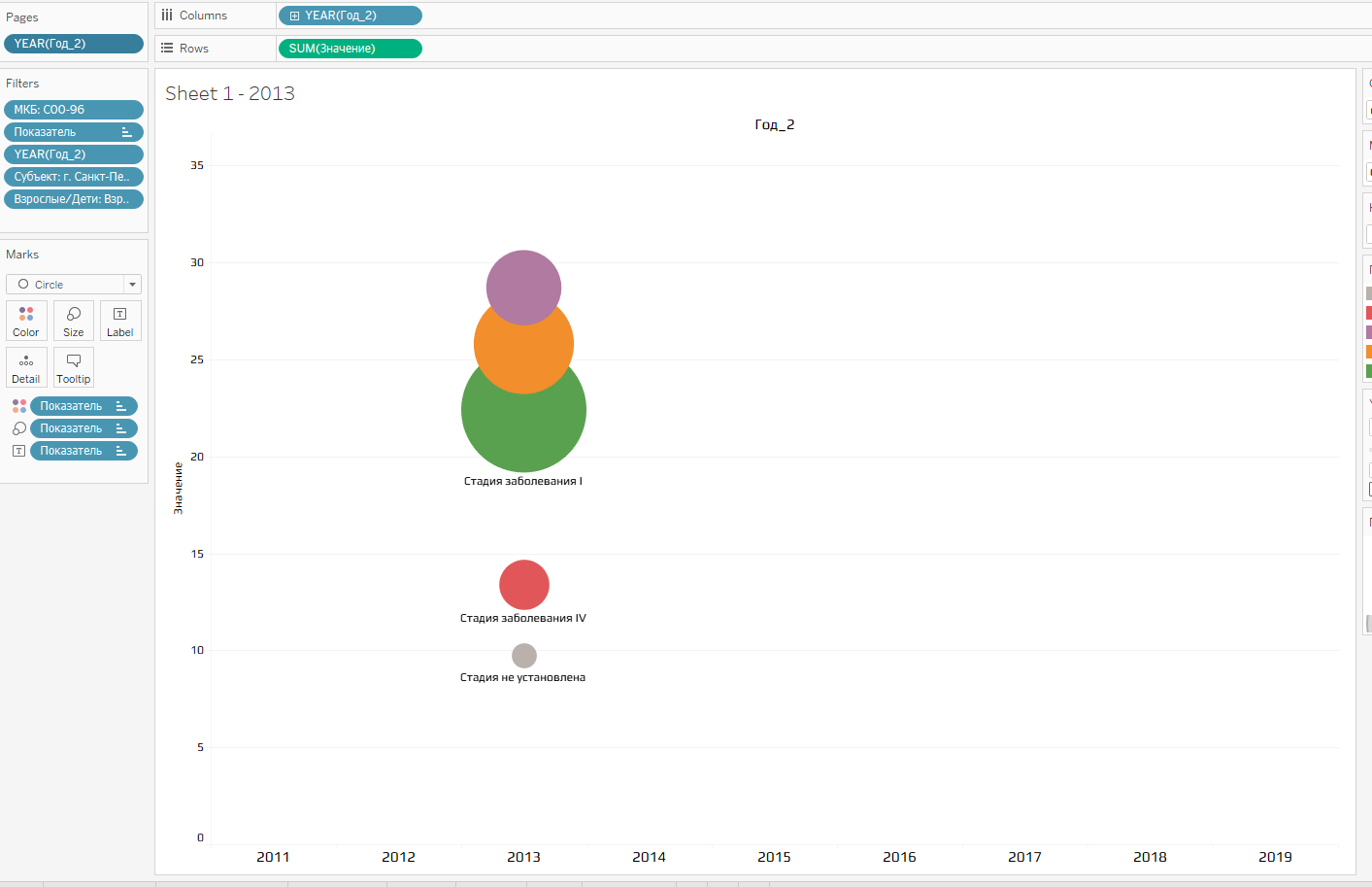
Task: Click the Sheet 1 - 2013 title
Action: (x=230, y=93)
